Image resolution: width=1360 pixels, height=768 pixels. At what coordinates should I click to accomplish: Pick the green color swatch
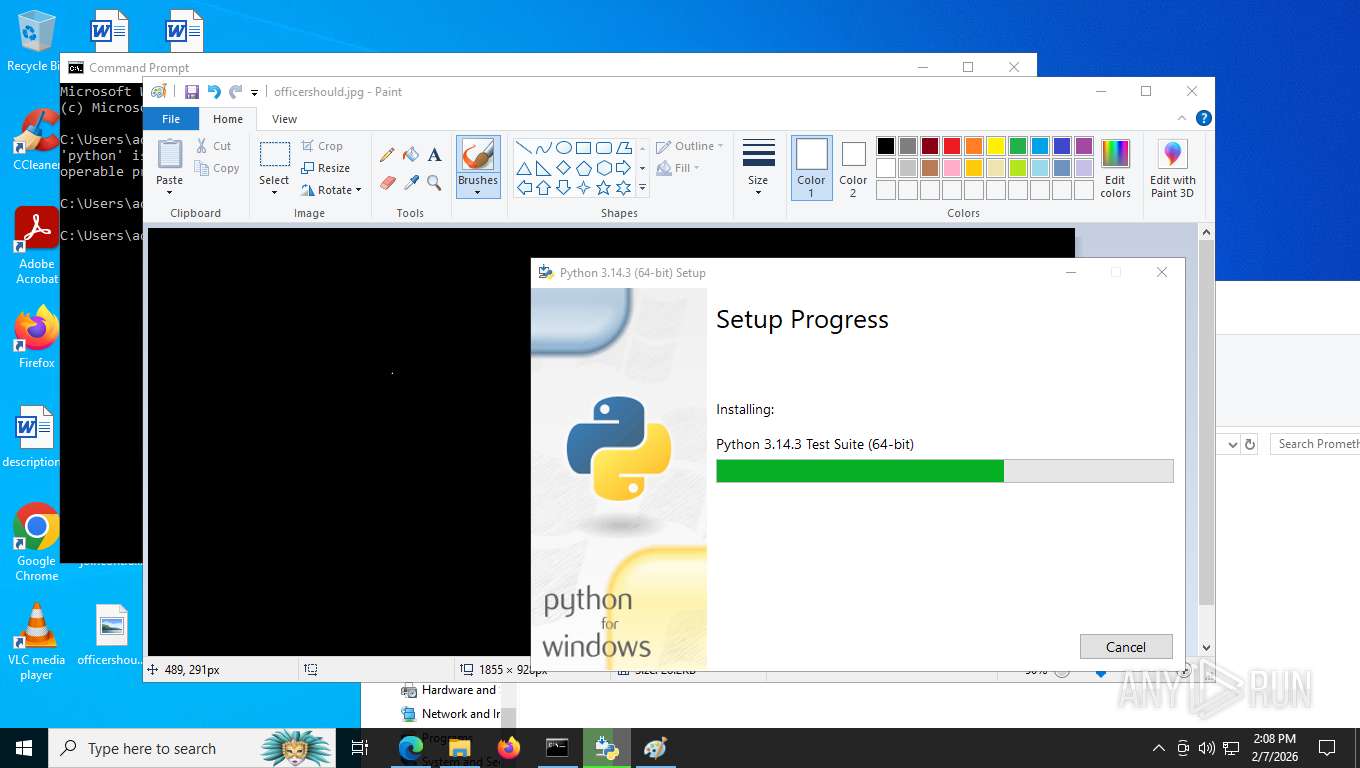coord(1018,146)
